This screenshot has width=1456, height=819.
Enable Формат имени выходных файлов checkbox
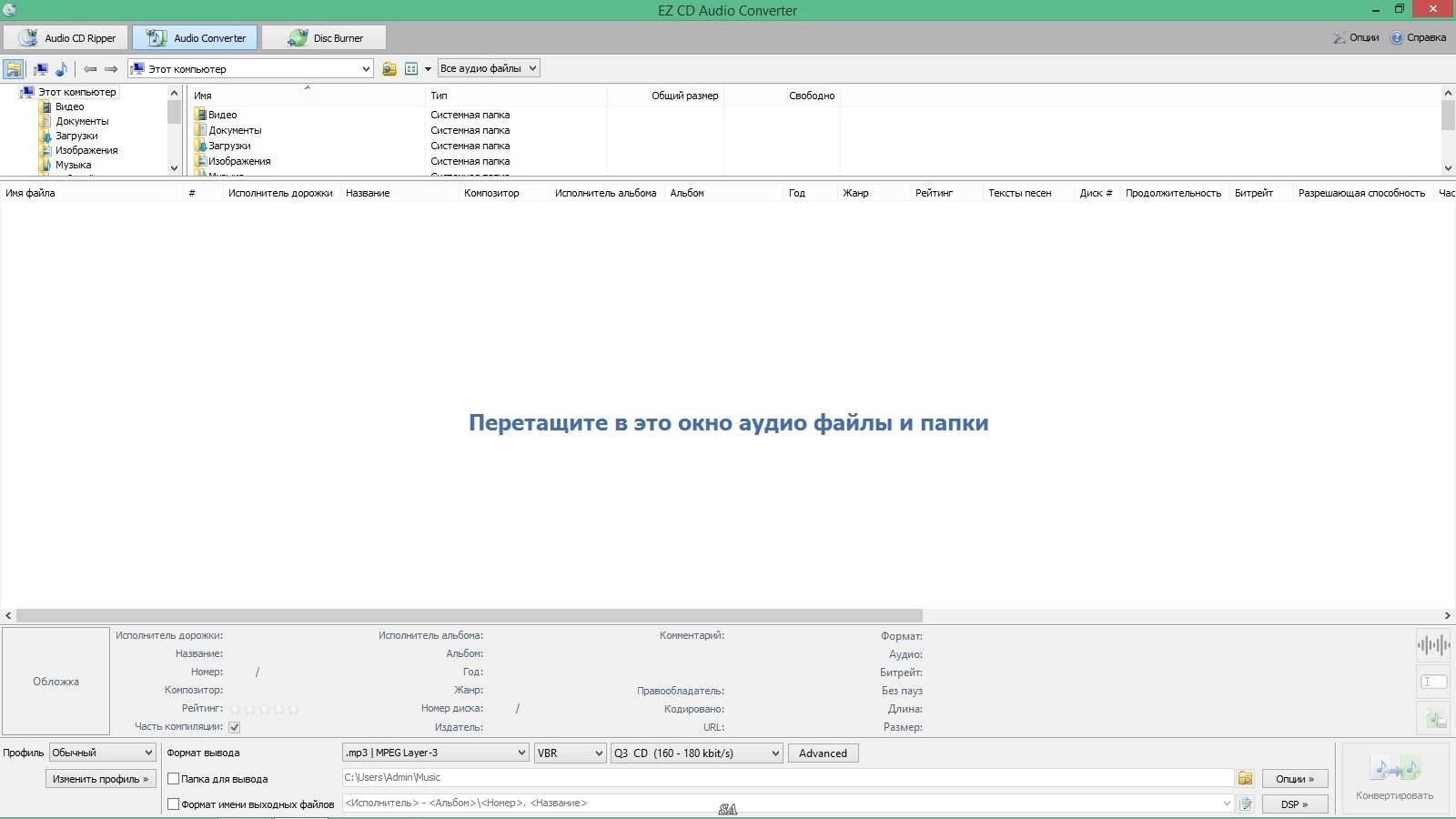pyautogui.click(x=173, y=804)
